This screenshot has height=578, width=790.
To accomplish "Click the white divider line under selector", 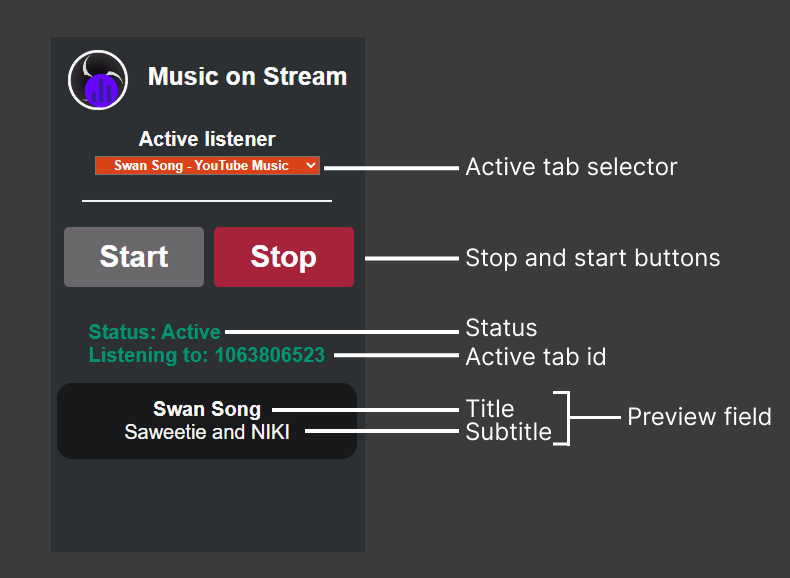I will click(207, 201).
